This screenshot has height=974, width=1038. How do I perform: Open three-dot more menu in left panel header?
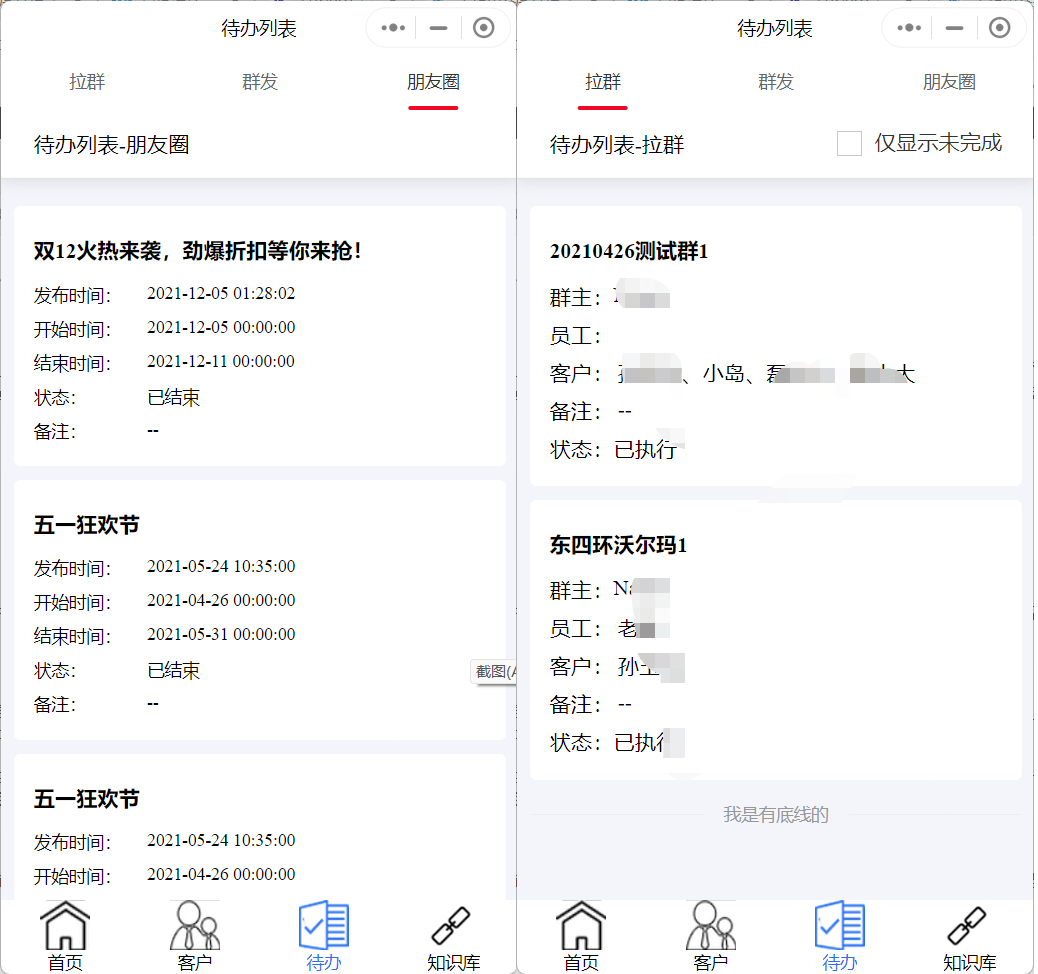click(393, 28)
